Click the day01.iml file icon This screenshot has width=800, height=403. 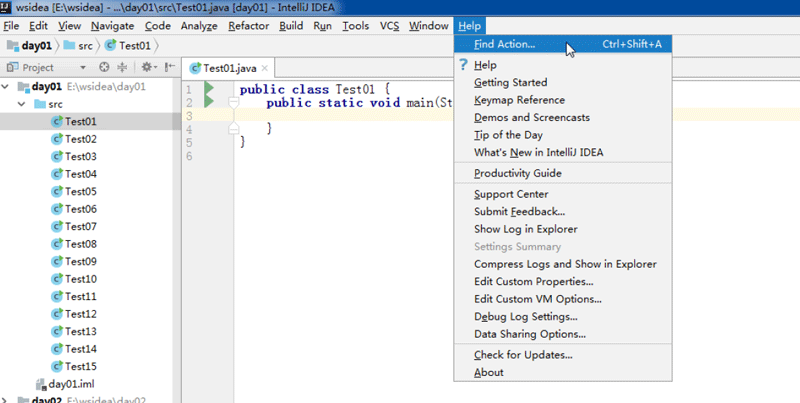pos(41,384)
